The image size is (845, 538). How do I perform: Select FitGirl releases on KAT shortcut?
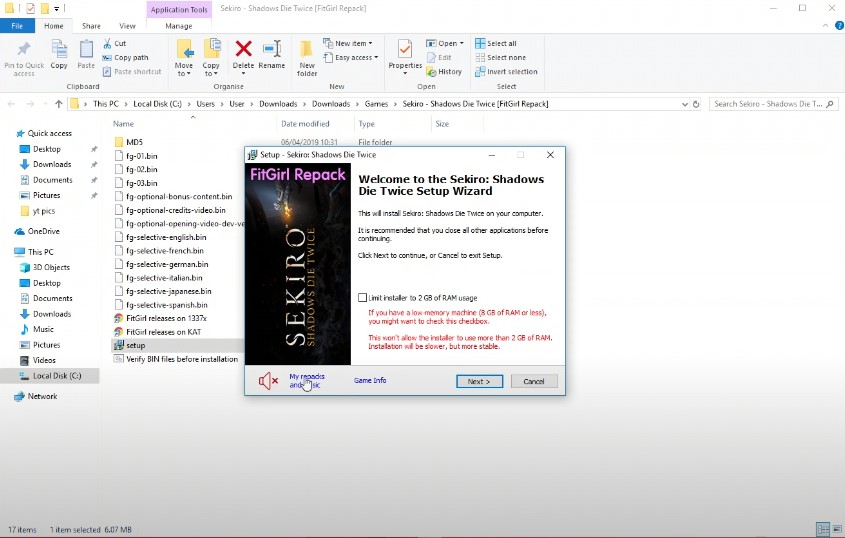[x=163, y=332]
